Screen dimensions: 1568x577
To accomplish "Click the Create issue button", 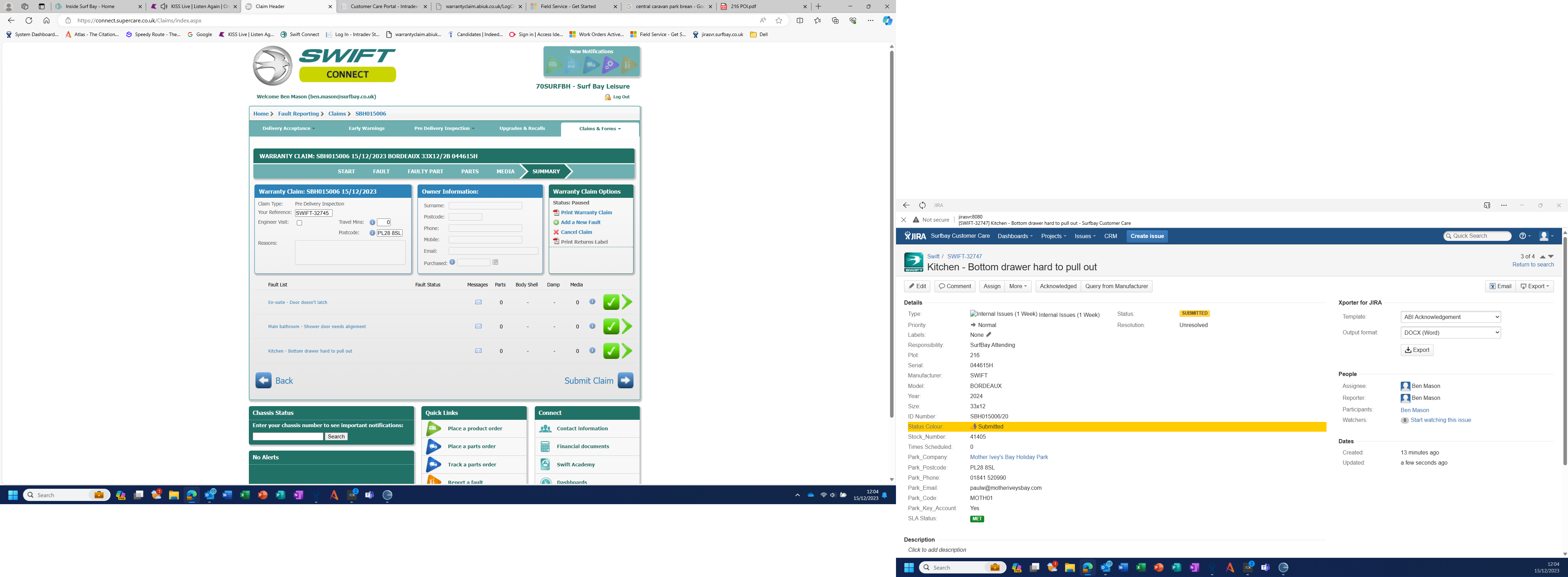I will click(x=1147, y=236).
